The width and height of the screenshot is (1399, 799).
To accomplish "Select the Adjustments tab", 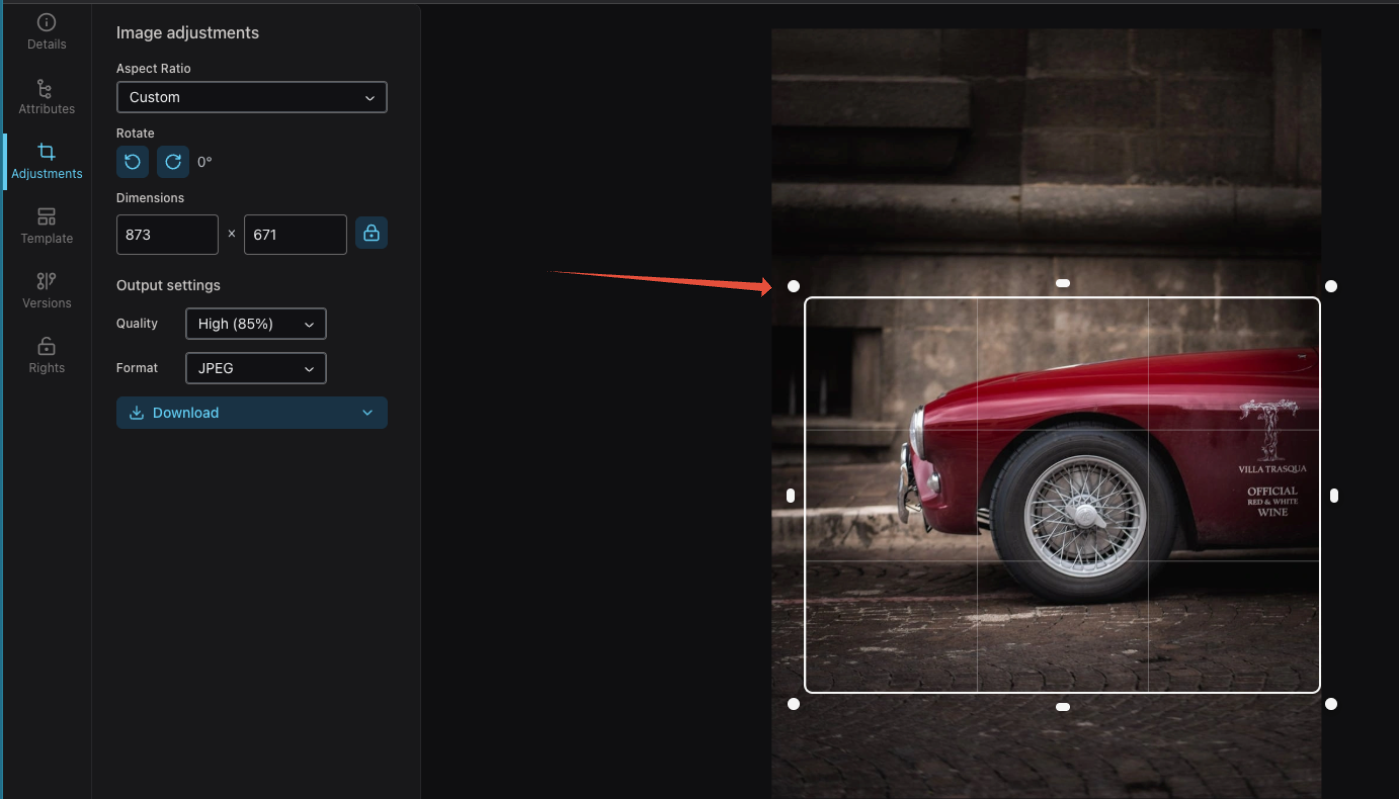I will [x=46, y=162].
